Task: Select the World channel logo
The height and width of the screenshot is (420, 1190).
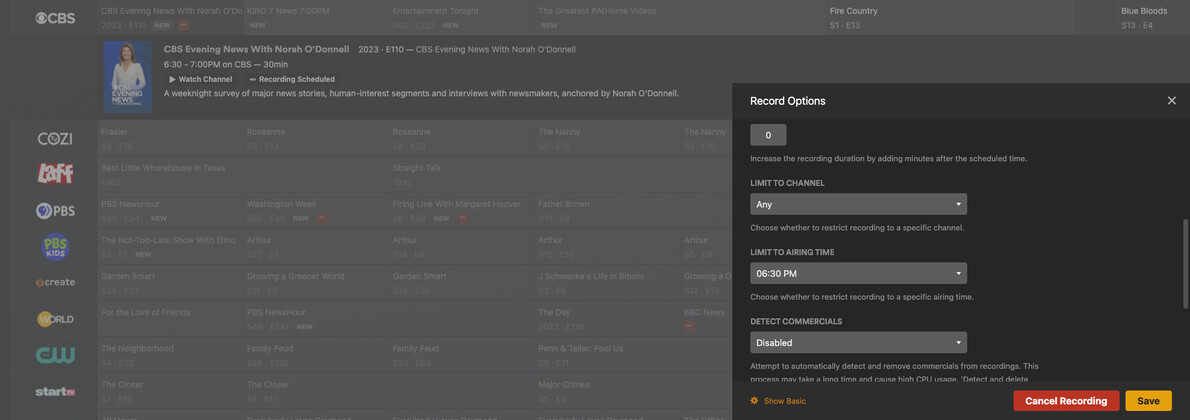Action: coord(55,319)
